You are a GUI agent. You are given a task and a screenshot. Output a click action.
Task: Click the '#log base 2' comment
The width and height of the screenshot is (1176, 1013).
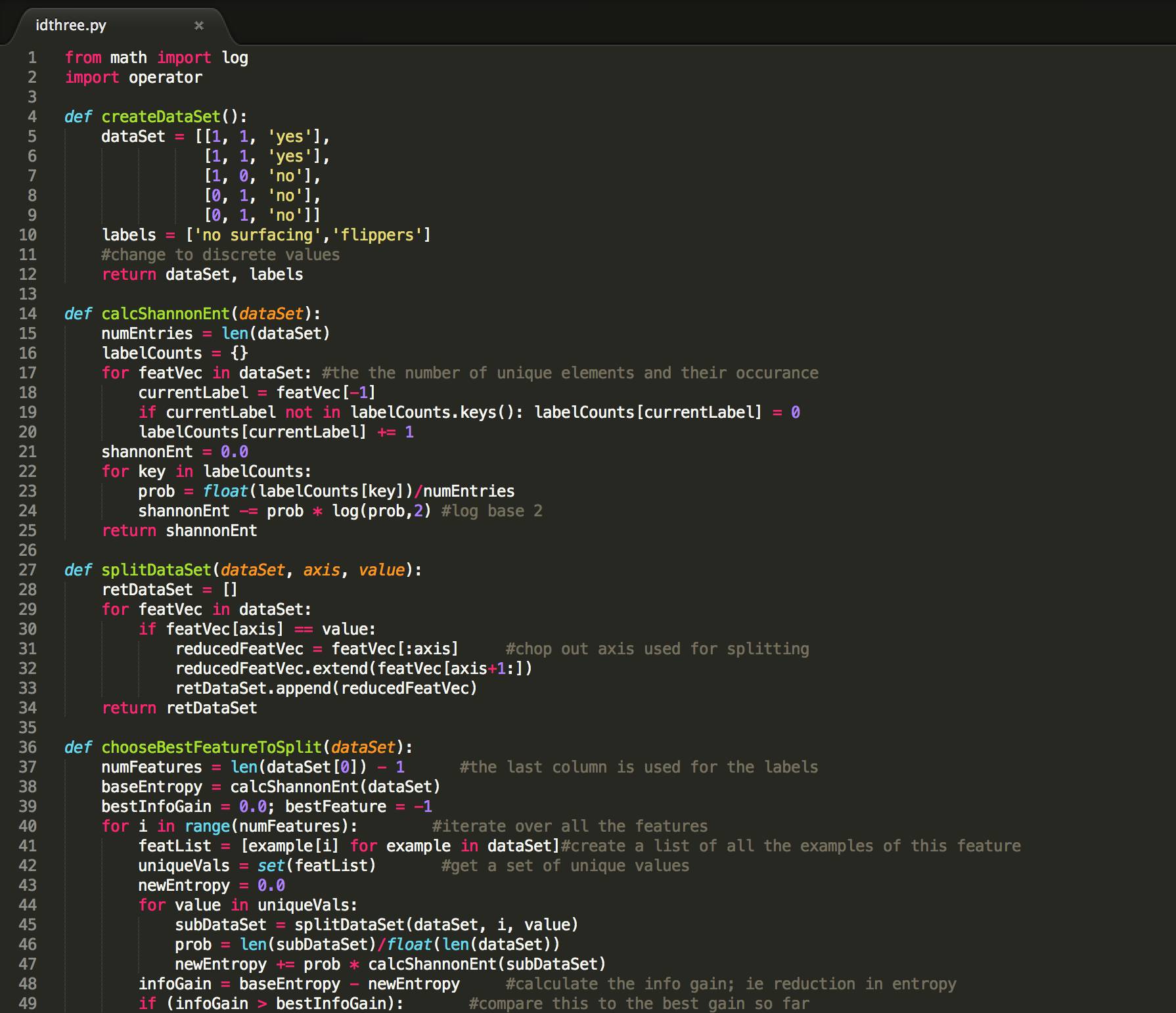click(491, 511)
